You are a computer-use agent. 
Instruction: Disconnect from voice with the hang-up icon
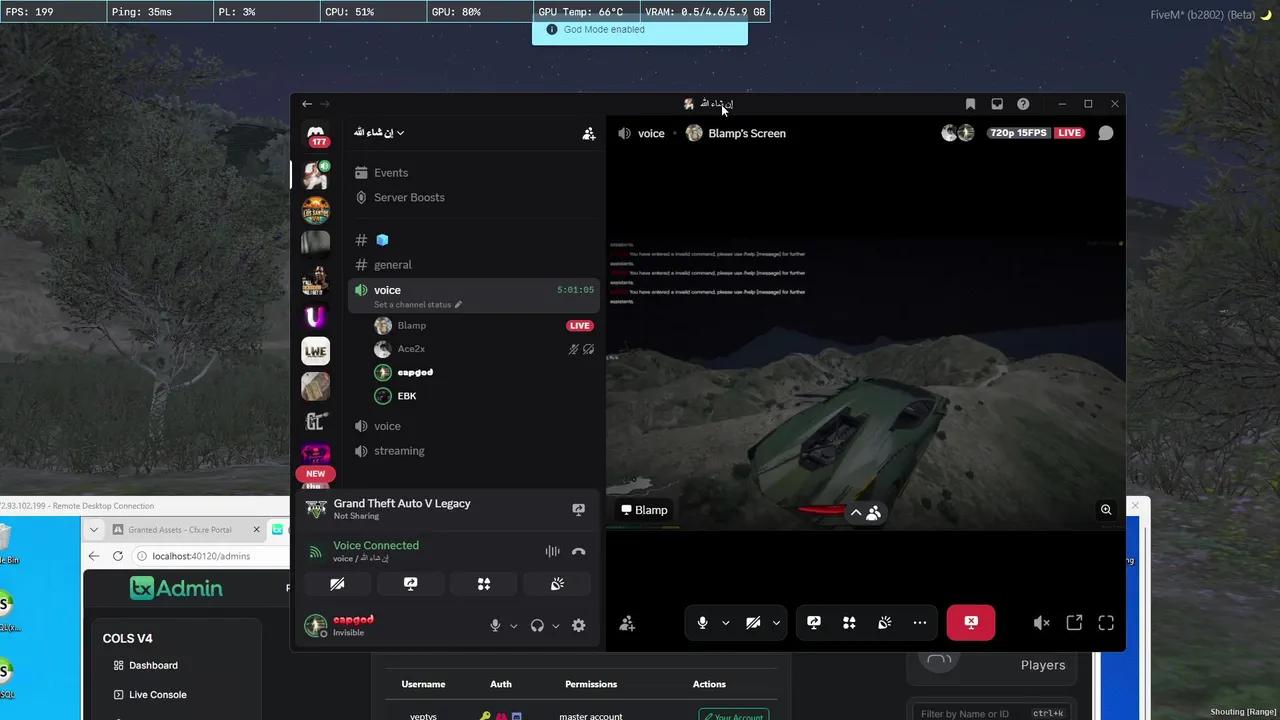tap(578, 551)
